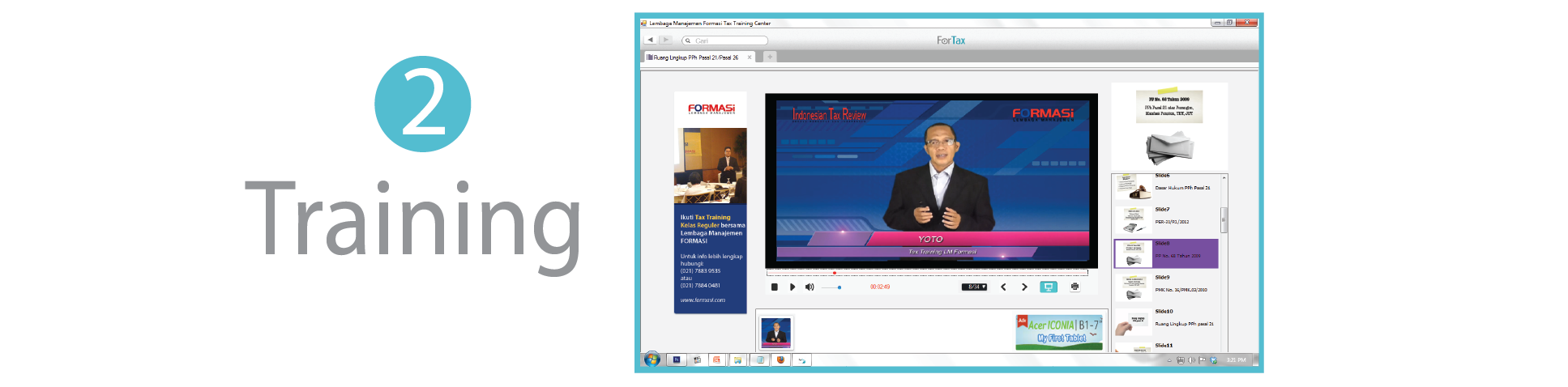Click the slide list scrollbar up arrow
Viewport: 1568px width, 387px height.
click(1224, 177)
